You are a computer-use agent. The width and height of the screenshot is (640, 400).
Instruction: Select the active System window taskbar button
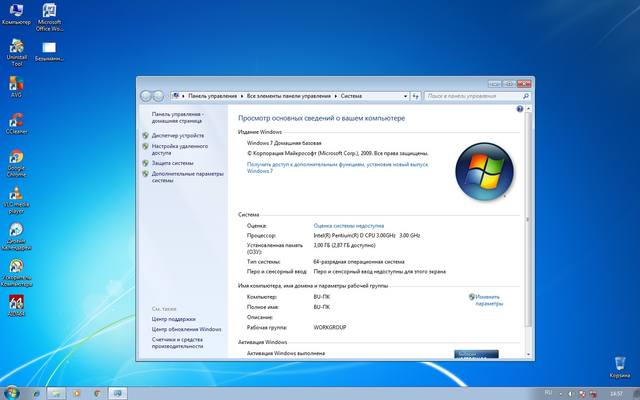118,393
